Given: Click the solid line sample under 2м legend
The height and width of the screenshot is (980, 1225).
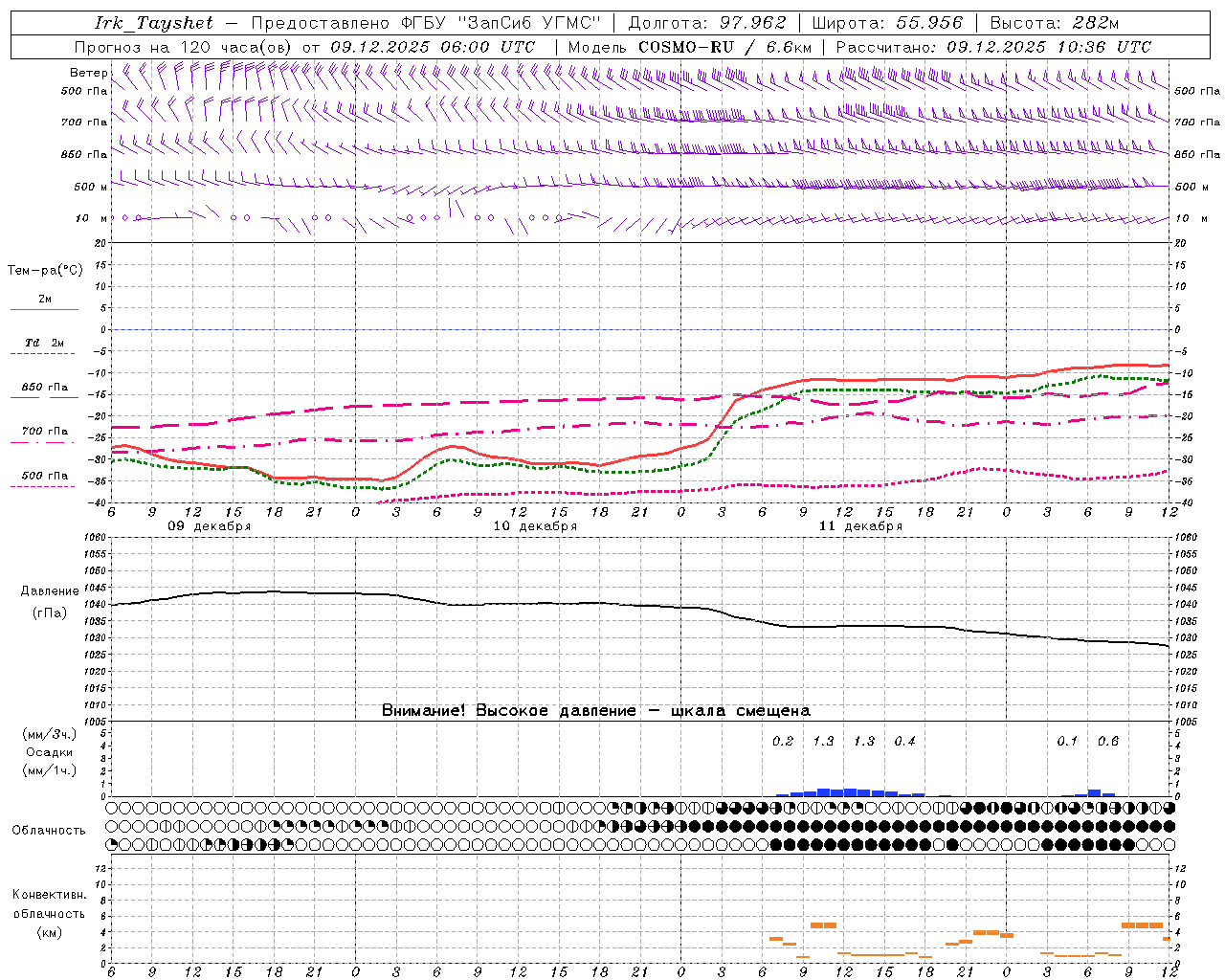Looking at the screenshot, I should pyautogui.click(x=44, y=310).
